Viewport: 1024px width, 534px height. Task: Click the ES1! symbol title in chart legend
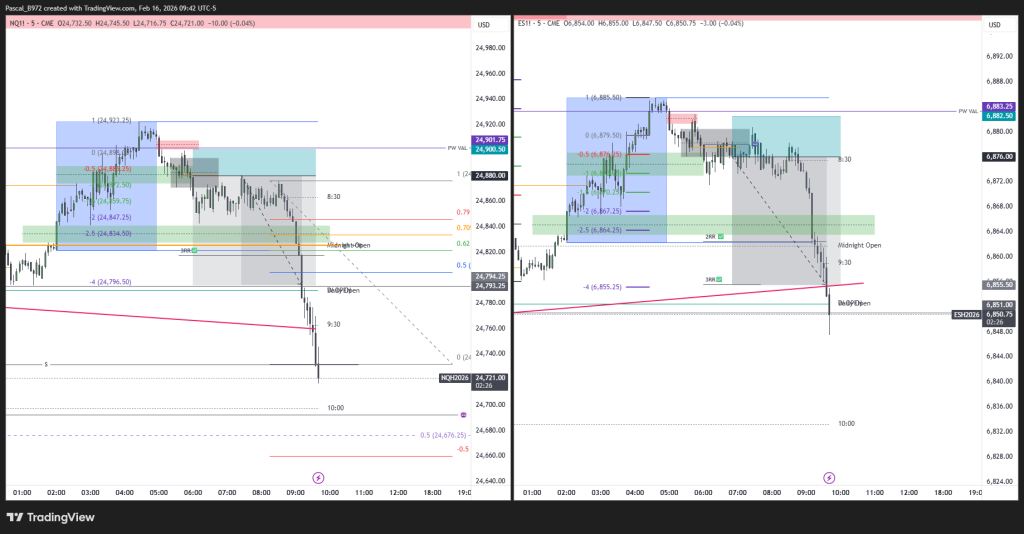(x=527, y=24)
